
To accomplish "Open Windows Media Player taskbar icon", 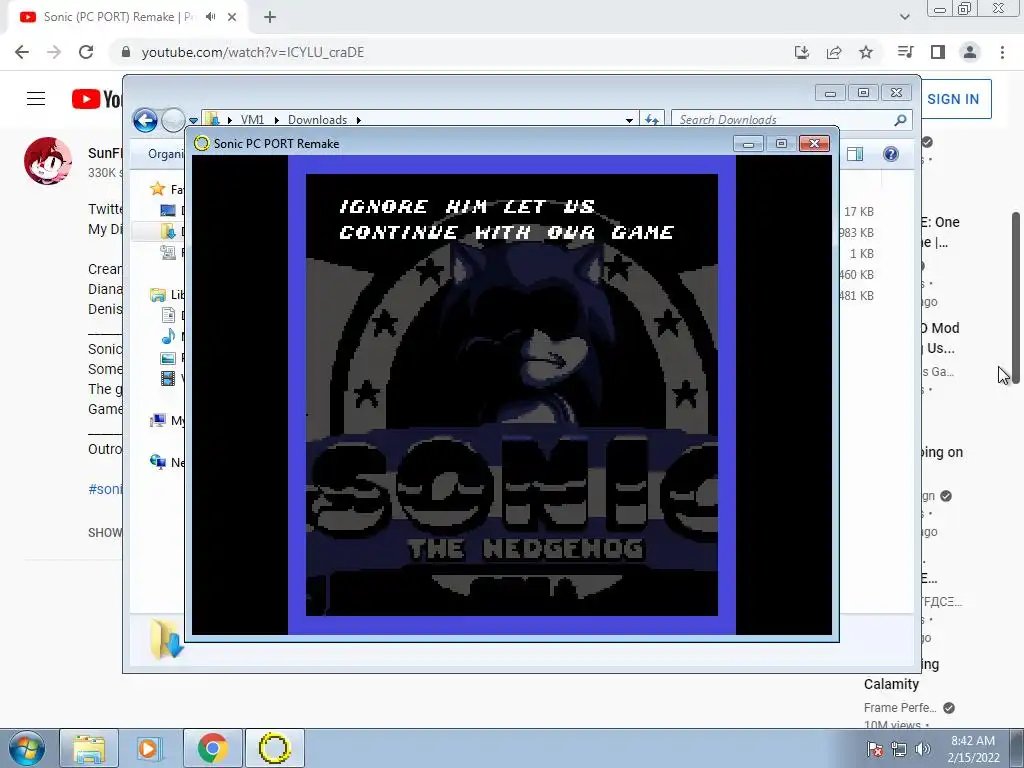I will coord(149,748).
